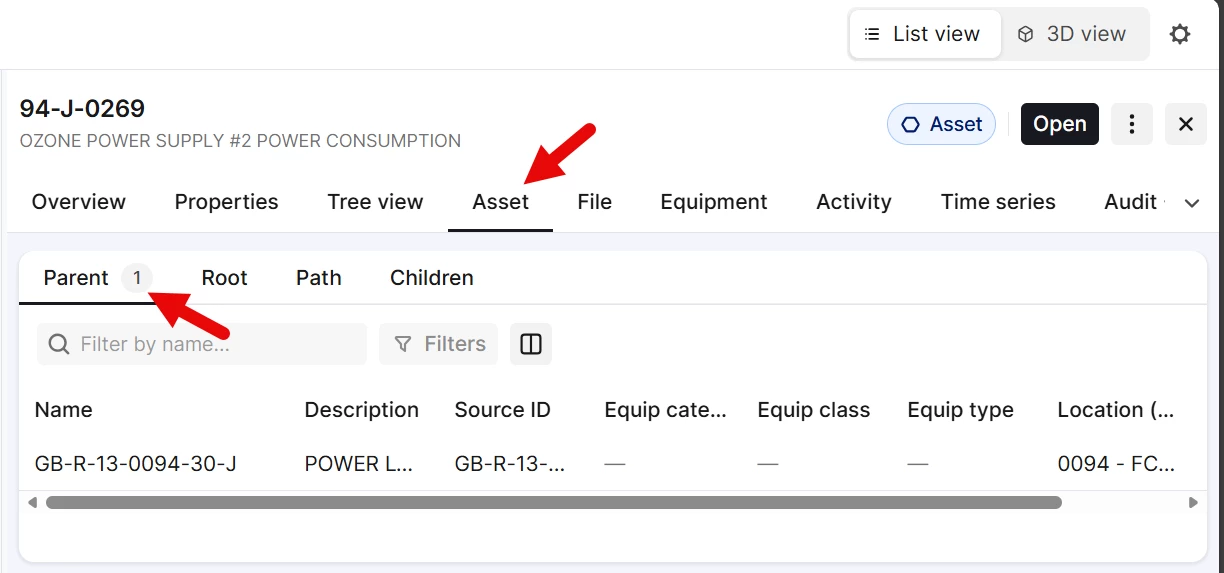Click the search magnifier icon
This screenshot has height=573, width=1224.
(x=60, y=344)
